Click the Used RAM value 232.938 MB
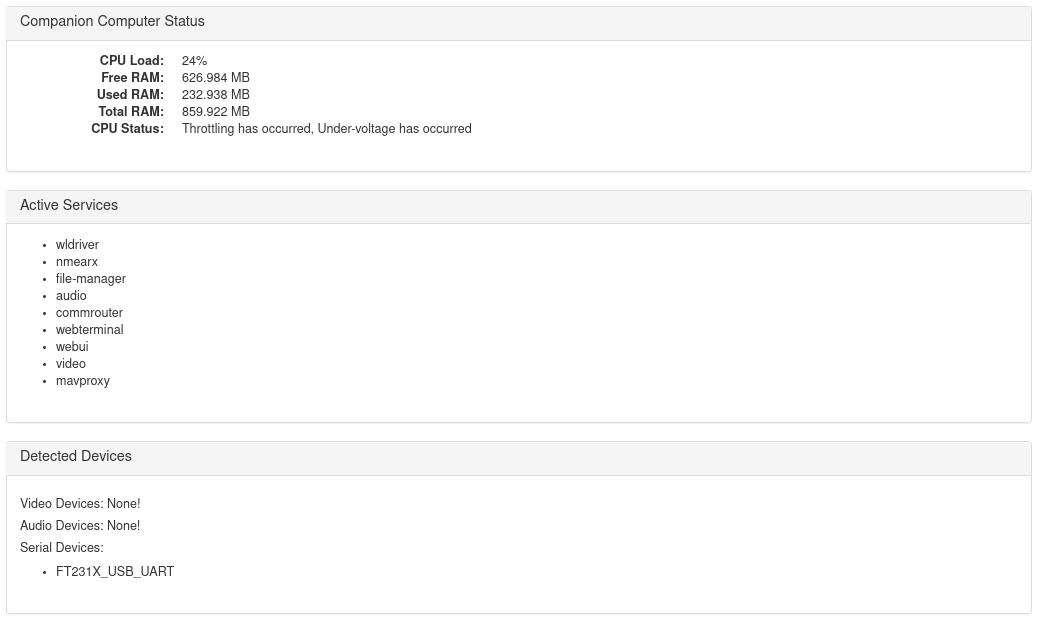 [216, 95]
